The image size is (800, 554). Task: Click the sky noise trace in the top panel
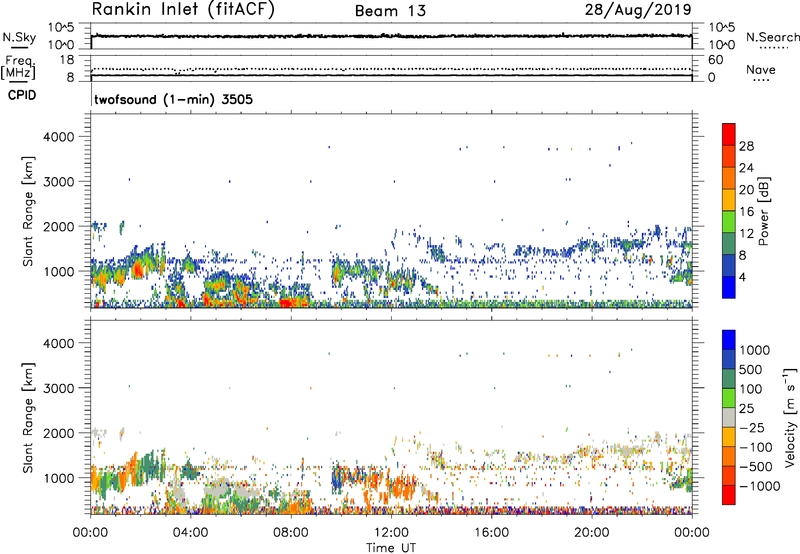pyautogui.click(x=391, y=36)
